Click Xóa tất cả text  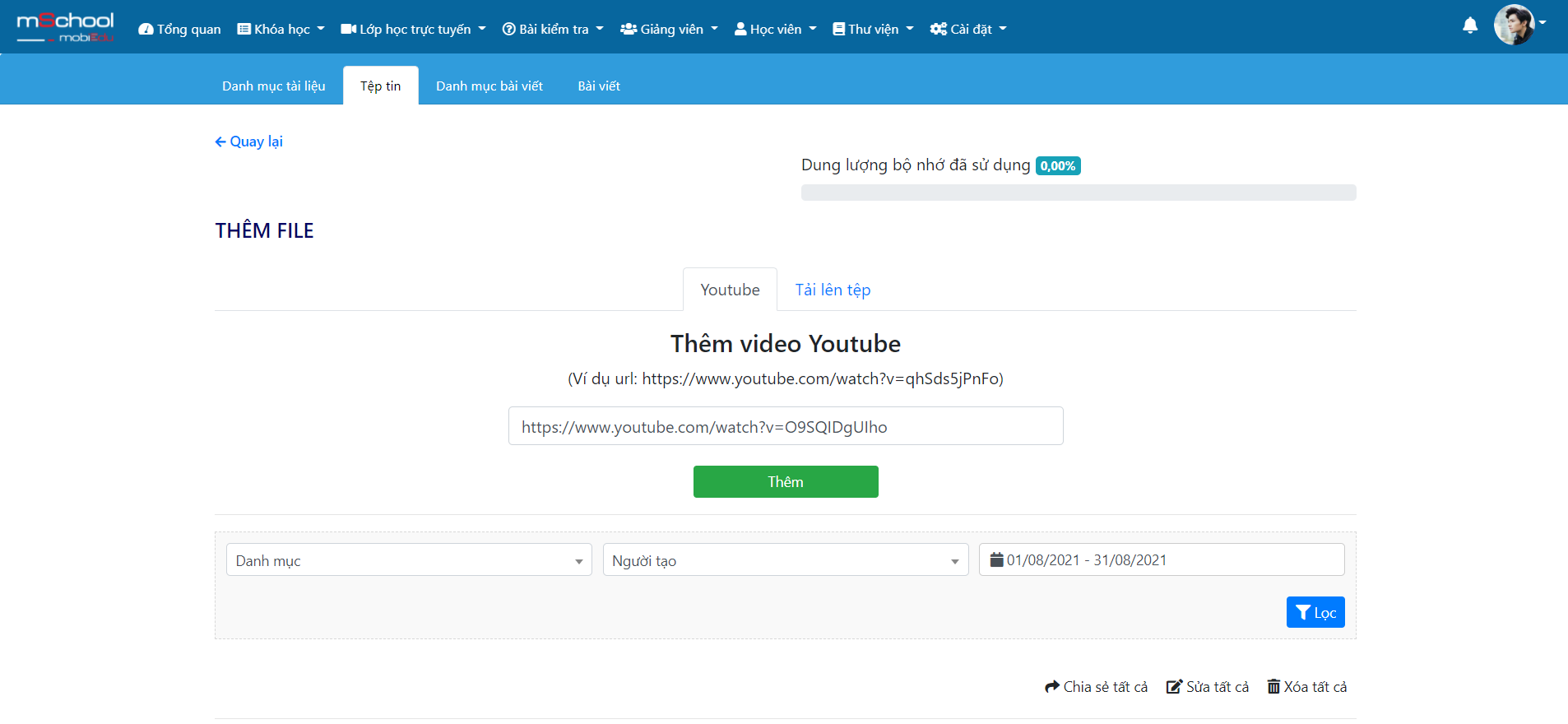tap(1315, 686)
